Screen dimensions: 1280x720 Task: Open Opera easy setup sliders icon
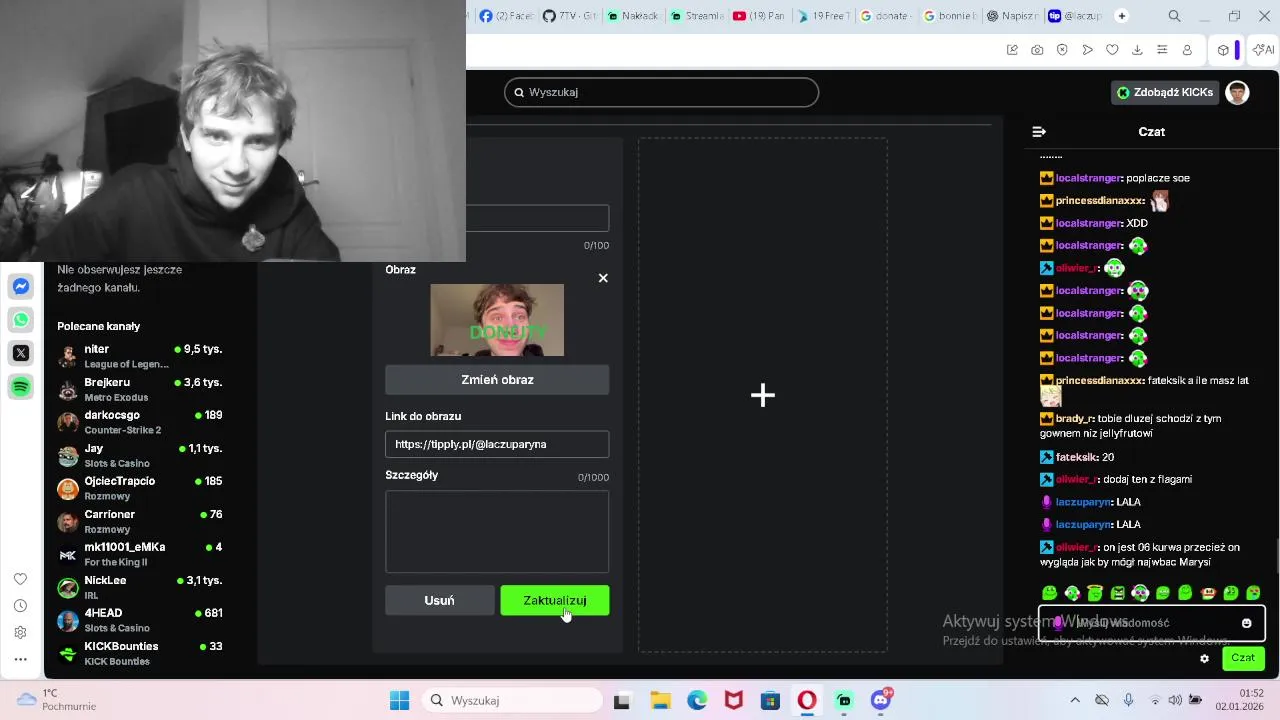coord(1162,50)
